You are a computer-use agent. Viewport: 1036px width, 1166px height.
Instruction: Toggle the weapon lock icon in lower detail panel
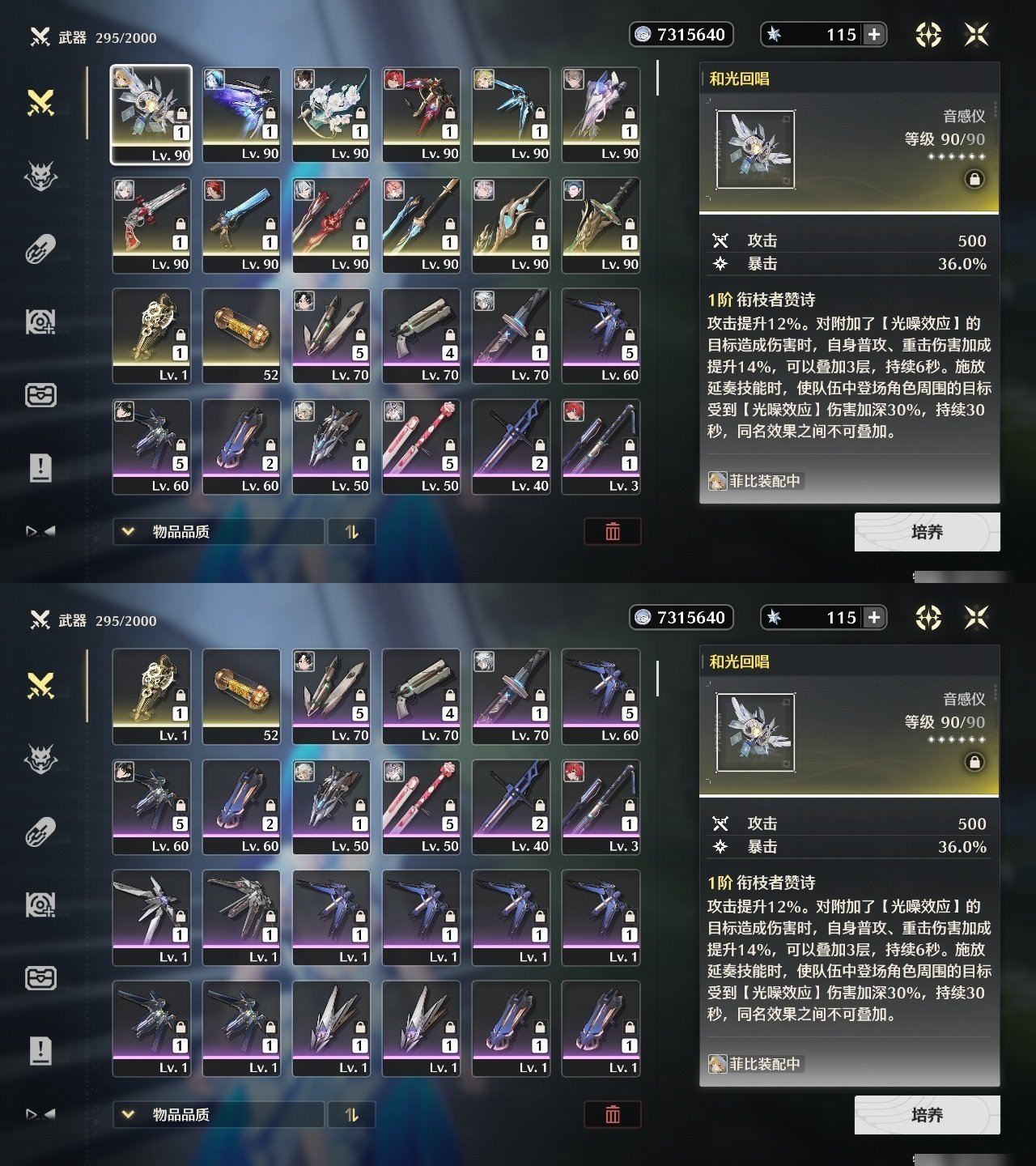(x=974, y=762)
